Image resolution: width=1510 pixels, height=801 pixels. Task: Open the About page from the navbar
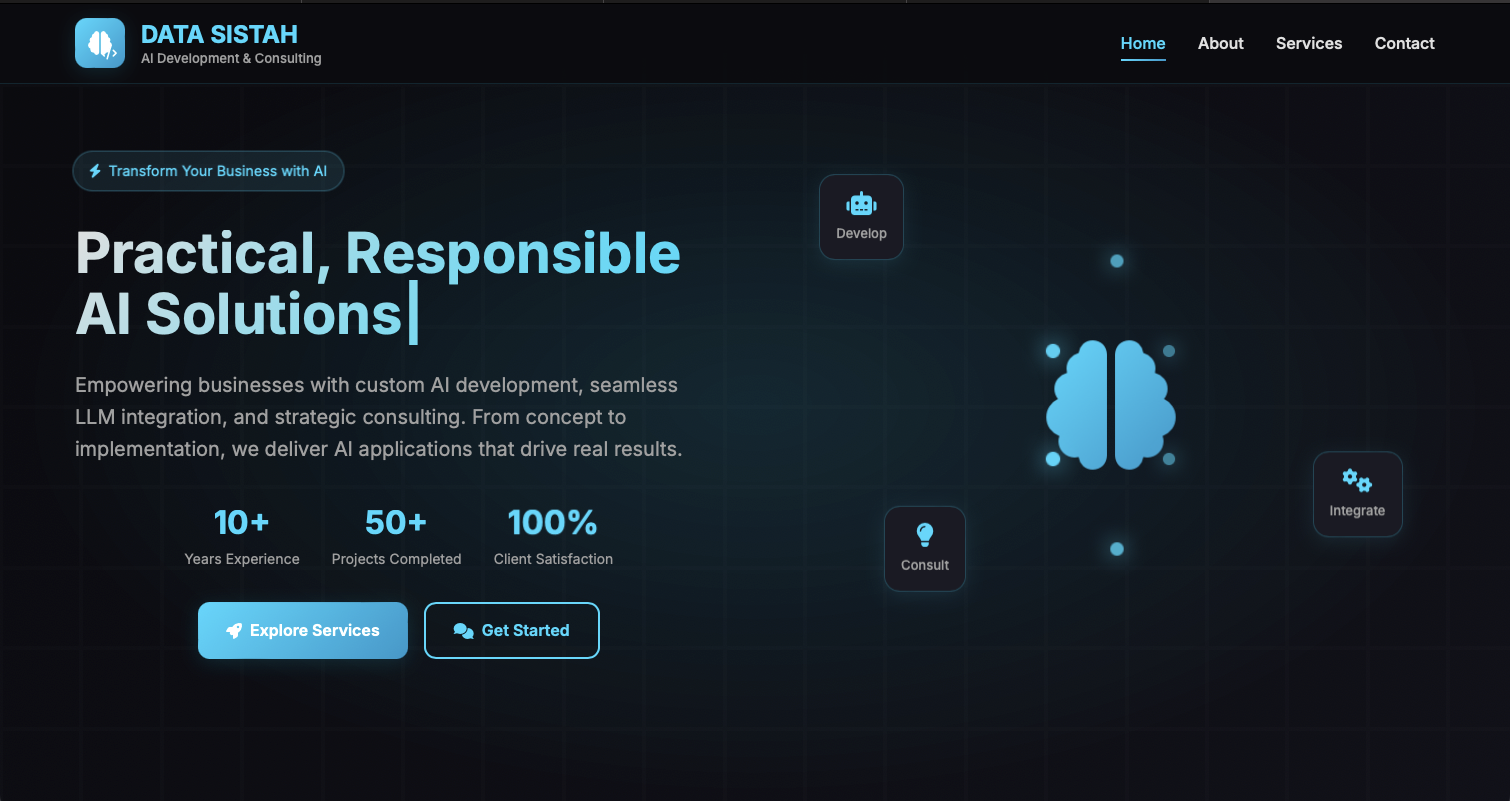tap(1220, 43)
